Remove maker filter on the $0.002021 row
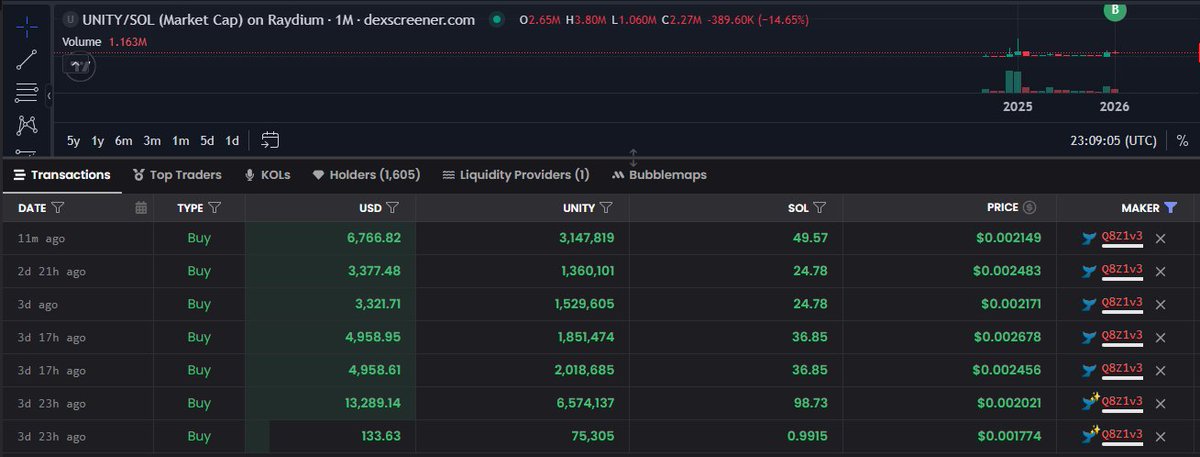This screenshot has width=1200, height=457. [x=1161, y=403]
